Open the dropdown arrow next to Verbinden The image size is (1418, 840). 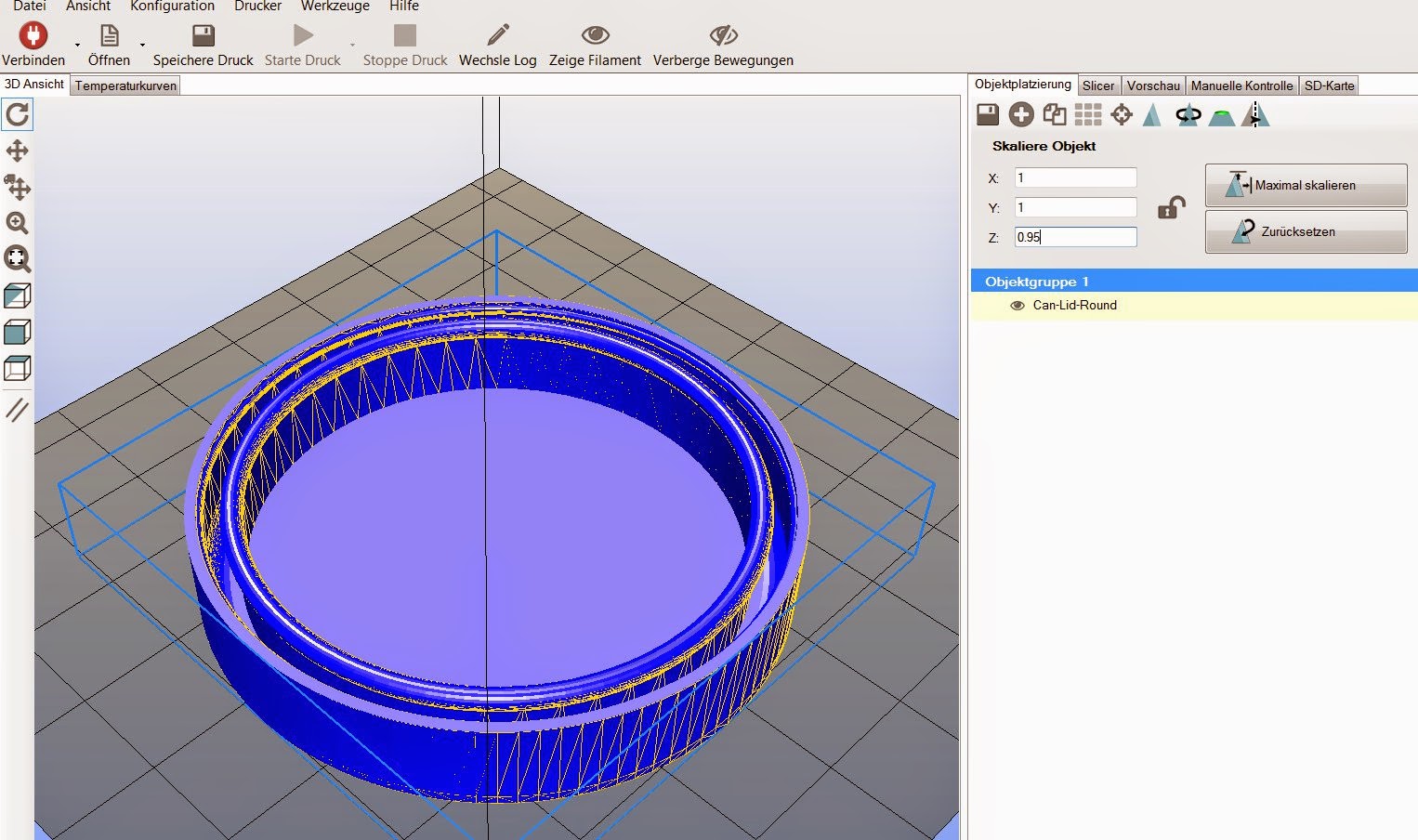tap(77, 45)
